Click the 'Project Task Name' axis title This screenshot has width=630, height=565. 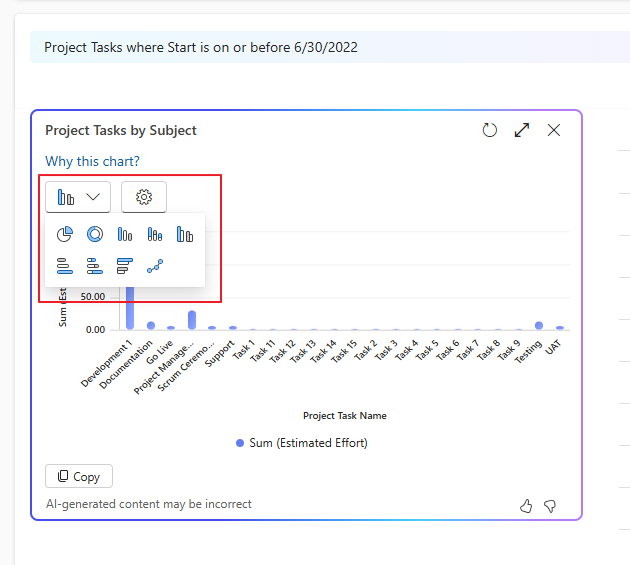[x=345, y=416]
